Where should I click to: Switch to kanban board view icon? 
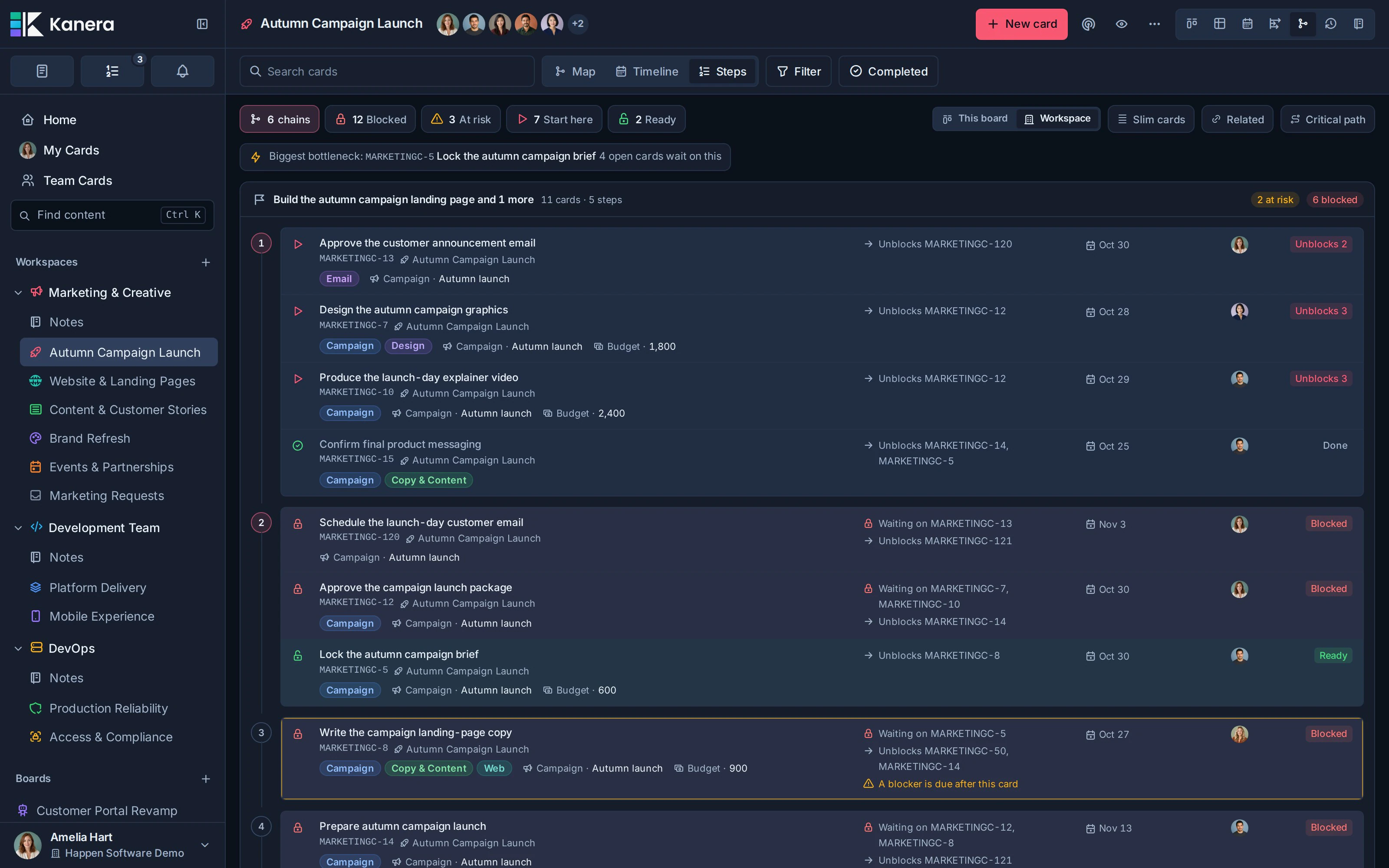pyautogui.click(x=1192, y=24)
